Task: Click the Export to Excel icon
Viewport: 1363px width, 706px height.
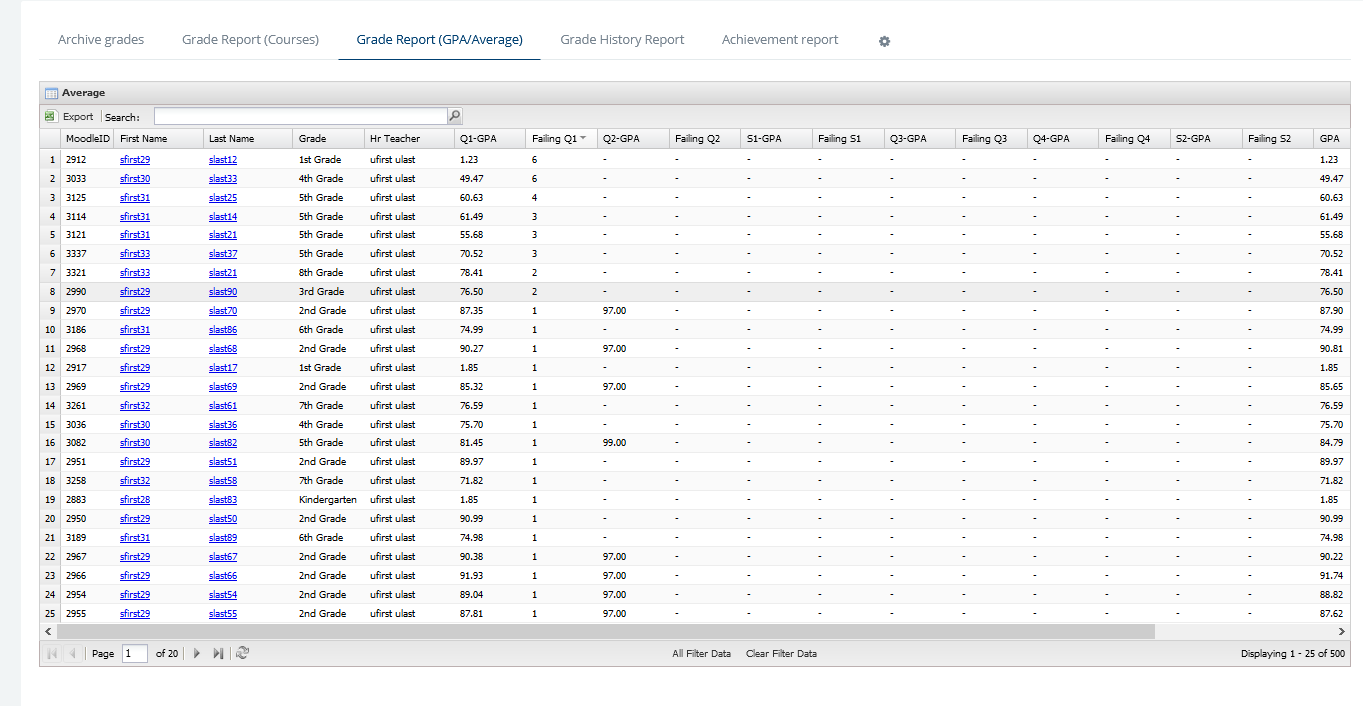Action: 50,117
